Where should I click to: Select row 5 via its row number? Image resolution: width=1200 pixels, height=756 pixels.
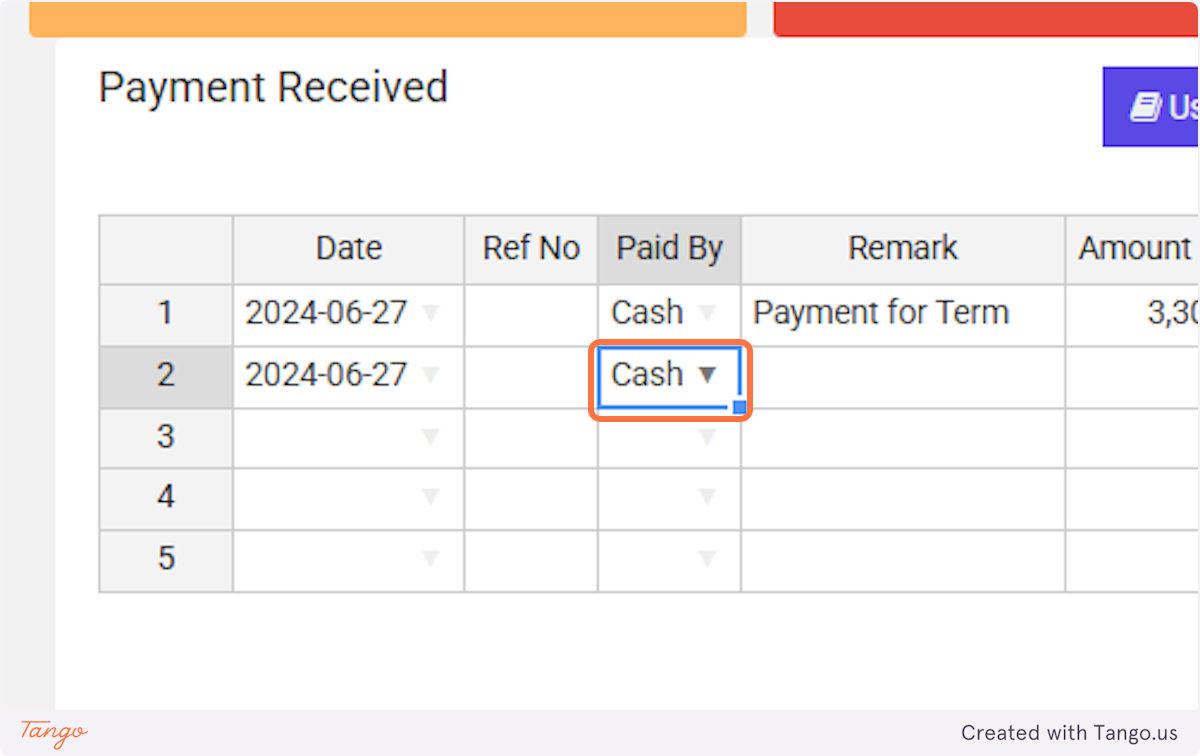166,559
